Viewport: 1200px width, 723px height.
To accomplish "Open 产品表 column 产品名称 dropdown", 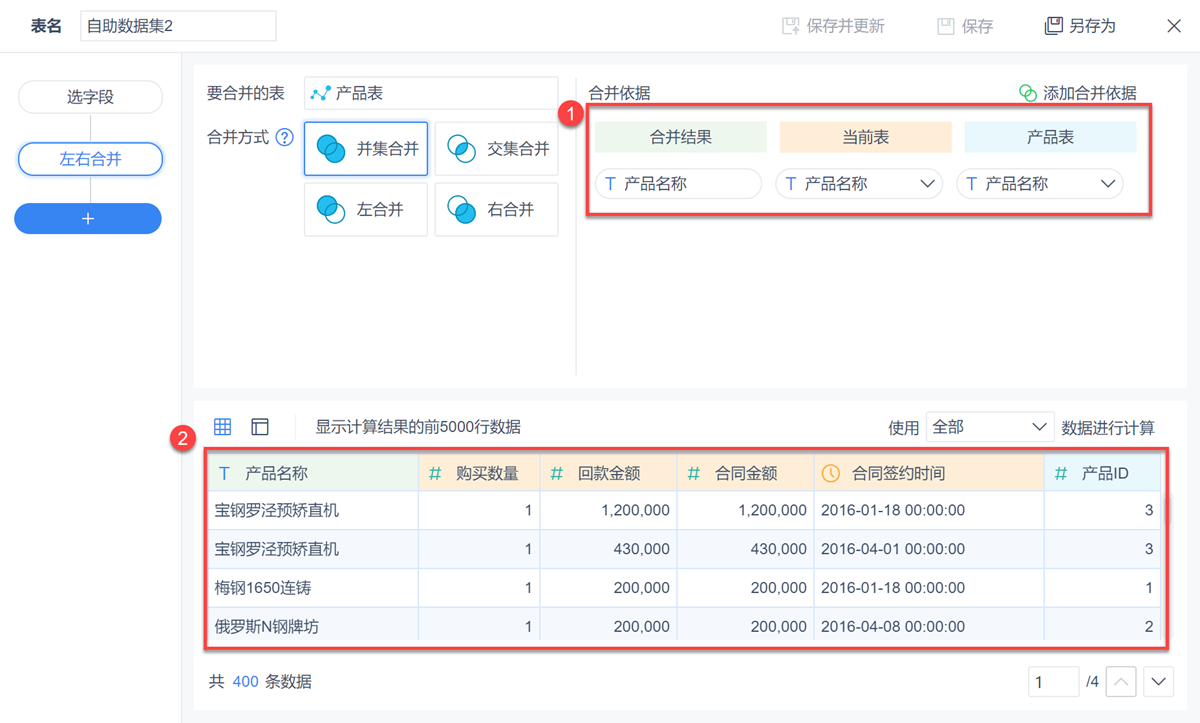I will pos(1040,184).
